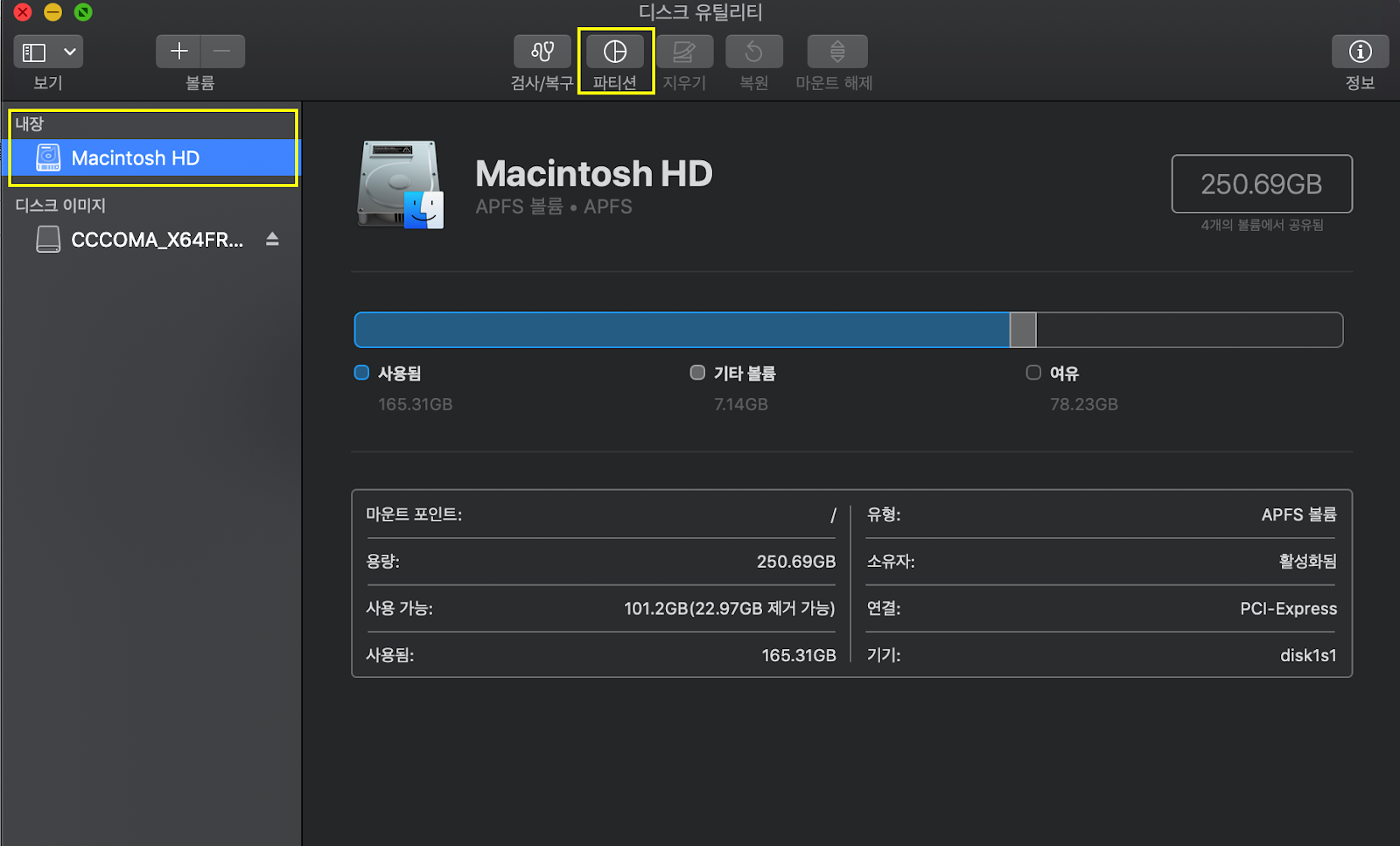Open the Info (정보) panel
This screenshot has height=846, width=1400.
(x=1360, y=52)
